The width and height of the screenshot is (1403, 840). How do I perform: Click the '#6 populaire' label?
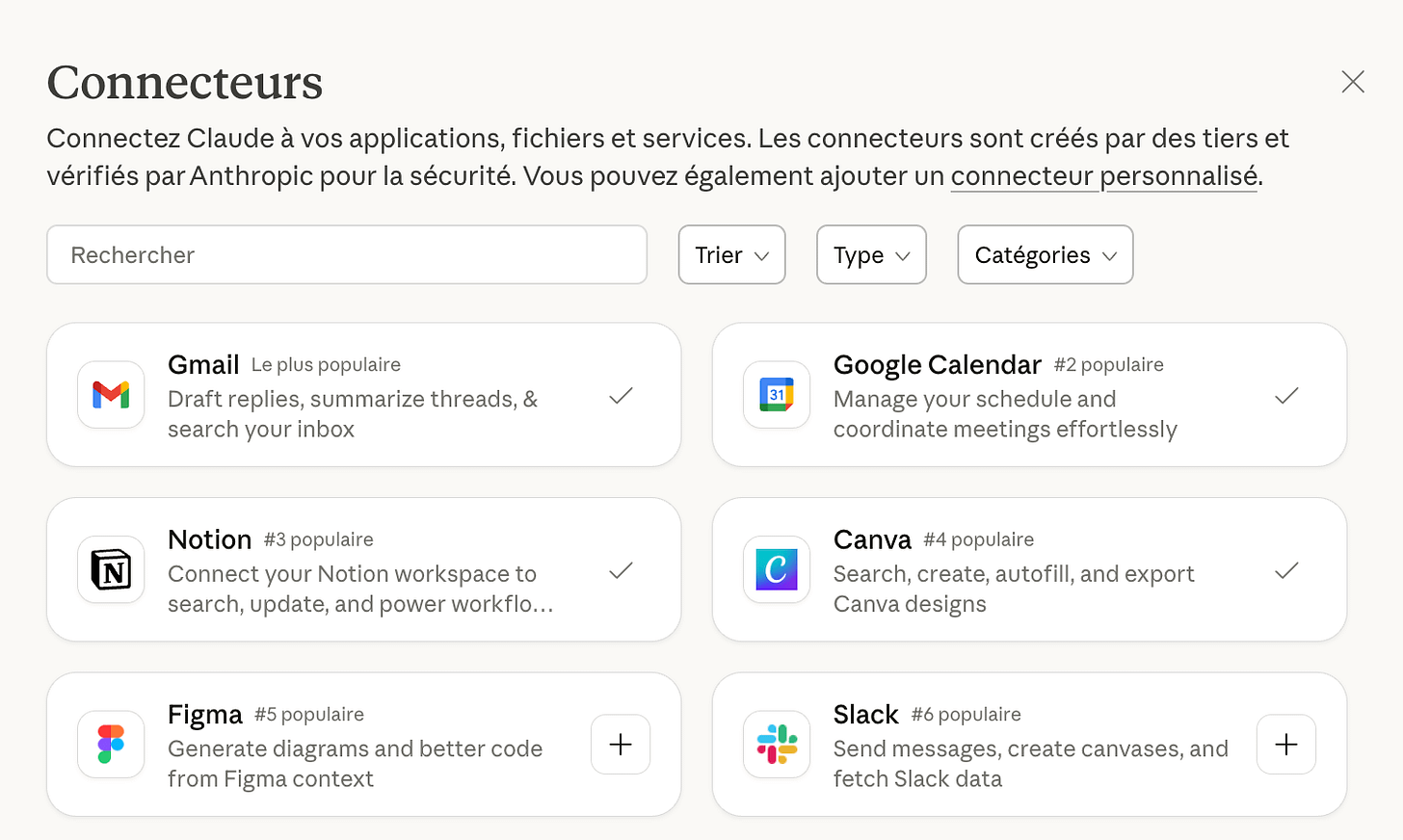[x=966, y=715]
